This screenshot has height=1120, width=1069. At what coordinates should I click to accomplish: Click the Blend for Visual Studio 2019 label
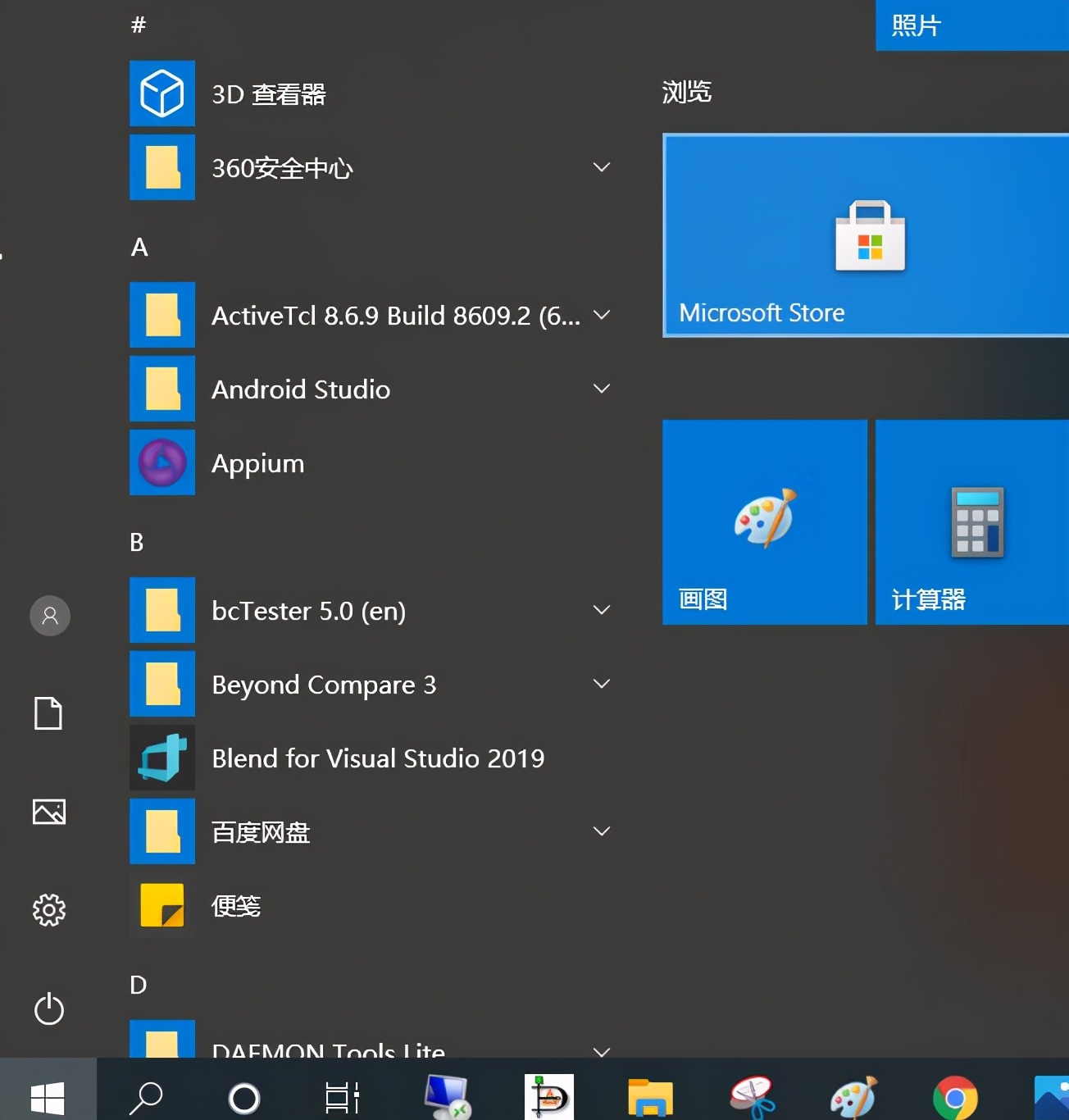click(x=378, y=758)
